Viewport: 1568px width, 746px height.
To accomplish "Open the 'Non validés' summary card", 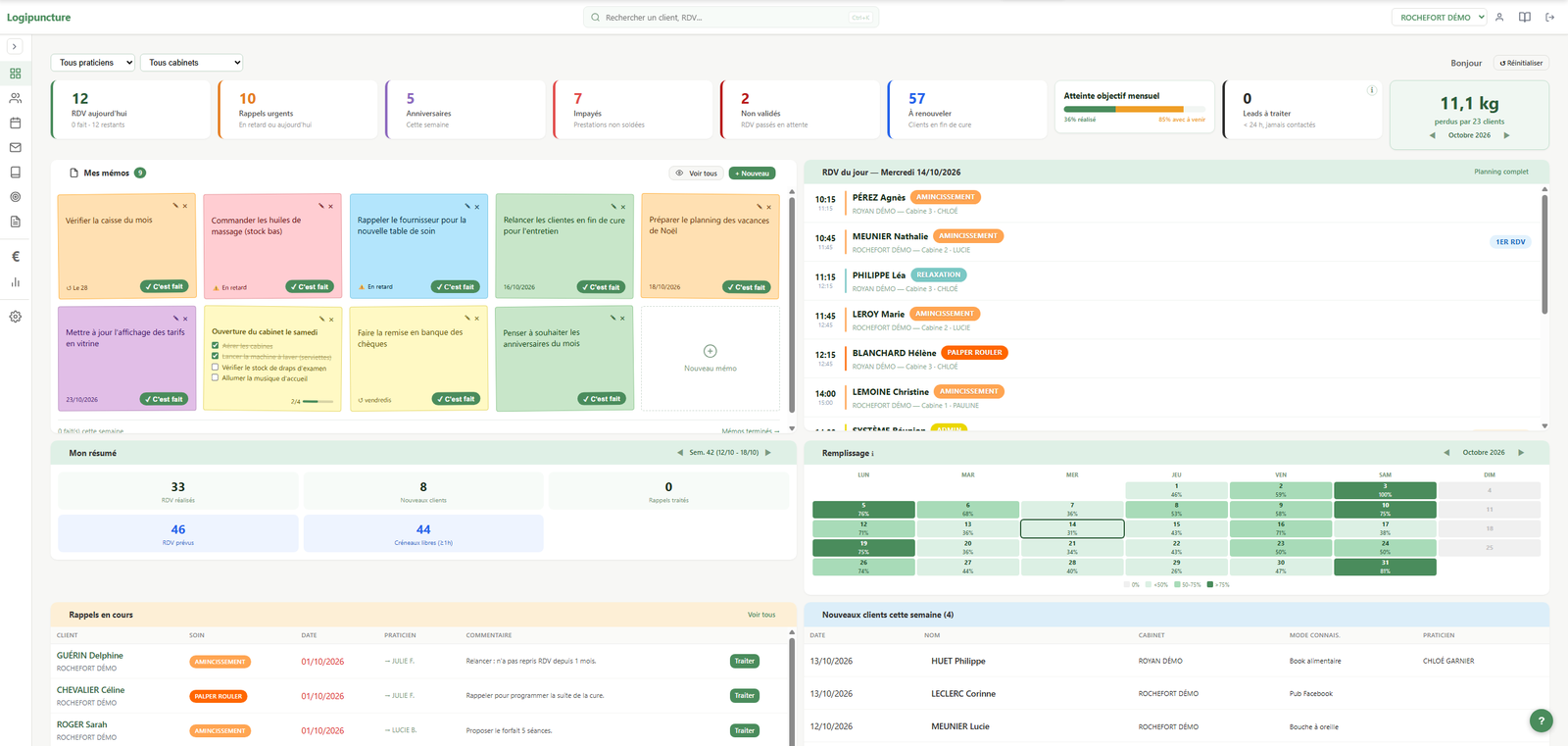I will pyautogui.click(x=801, y=110).
